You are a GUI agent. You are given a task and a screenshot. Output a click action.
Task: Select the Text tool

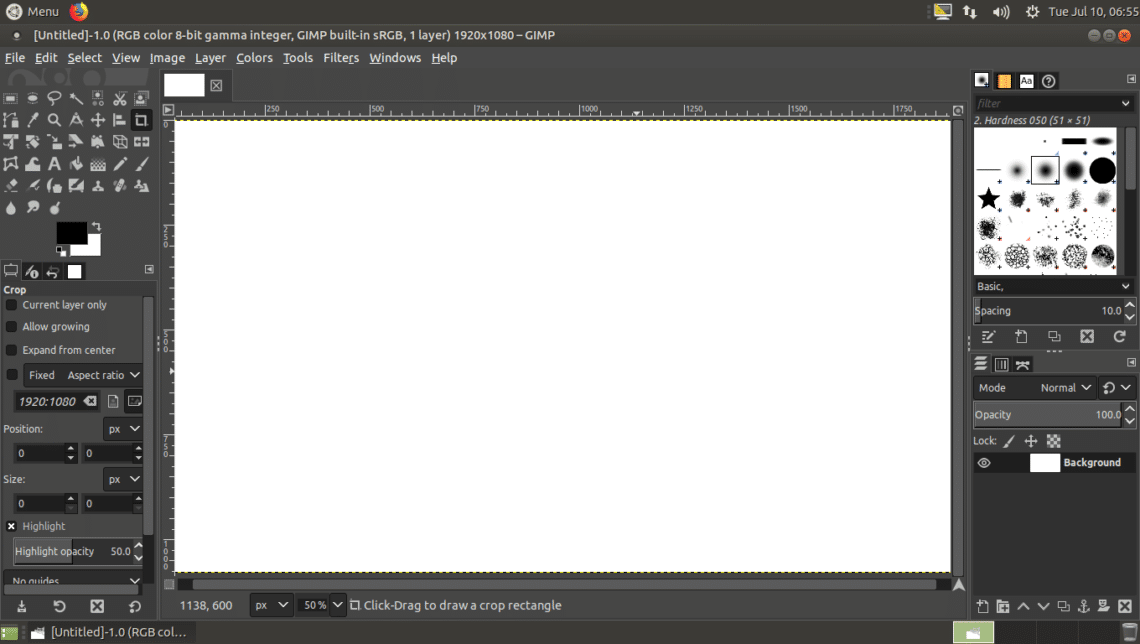(55, 164)
